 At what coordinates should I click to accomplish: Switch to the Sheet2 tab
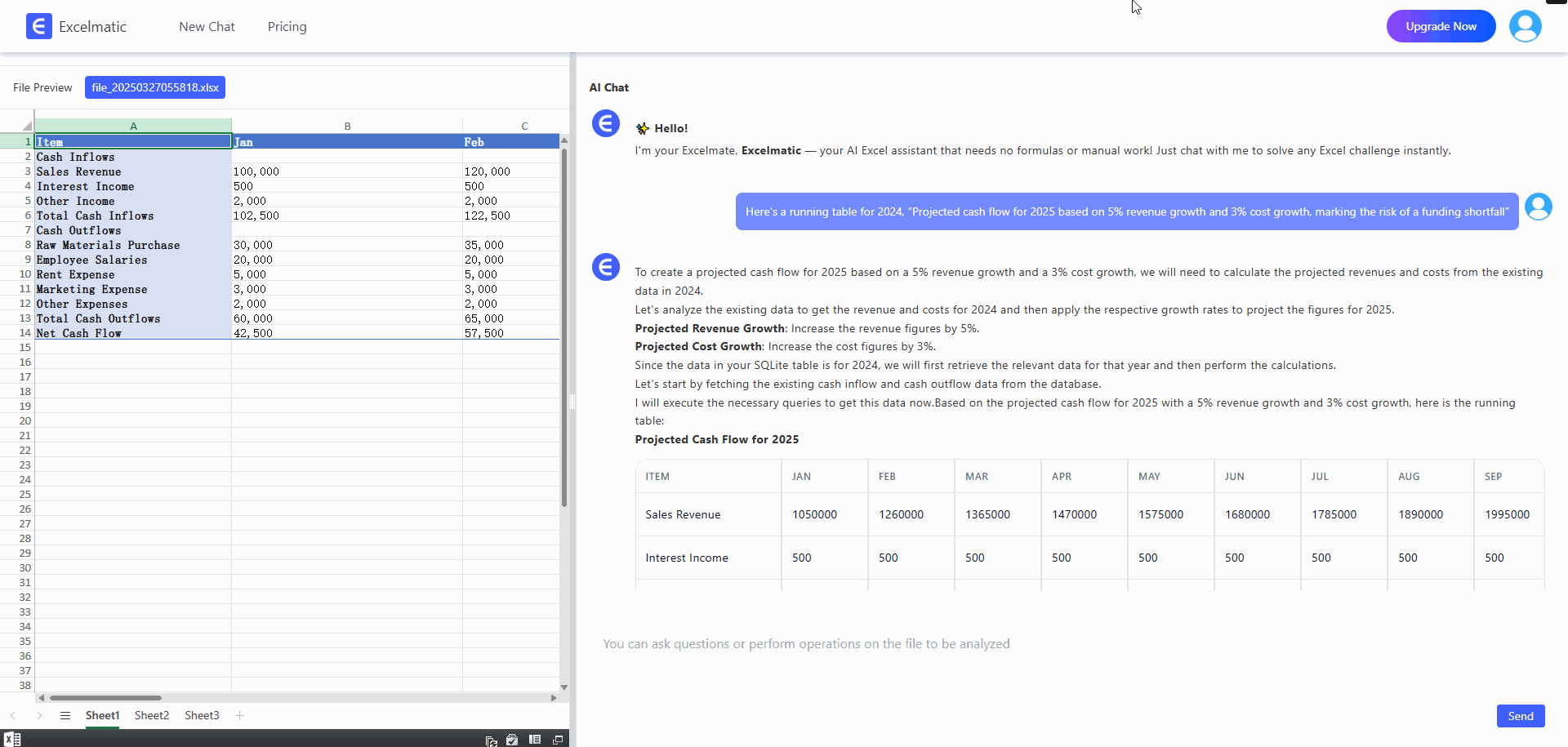152,716
